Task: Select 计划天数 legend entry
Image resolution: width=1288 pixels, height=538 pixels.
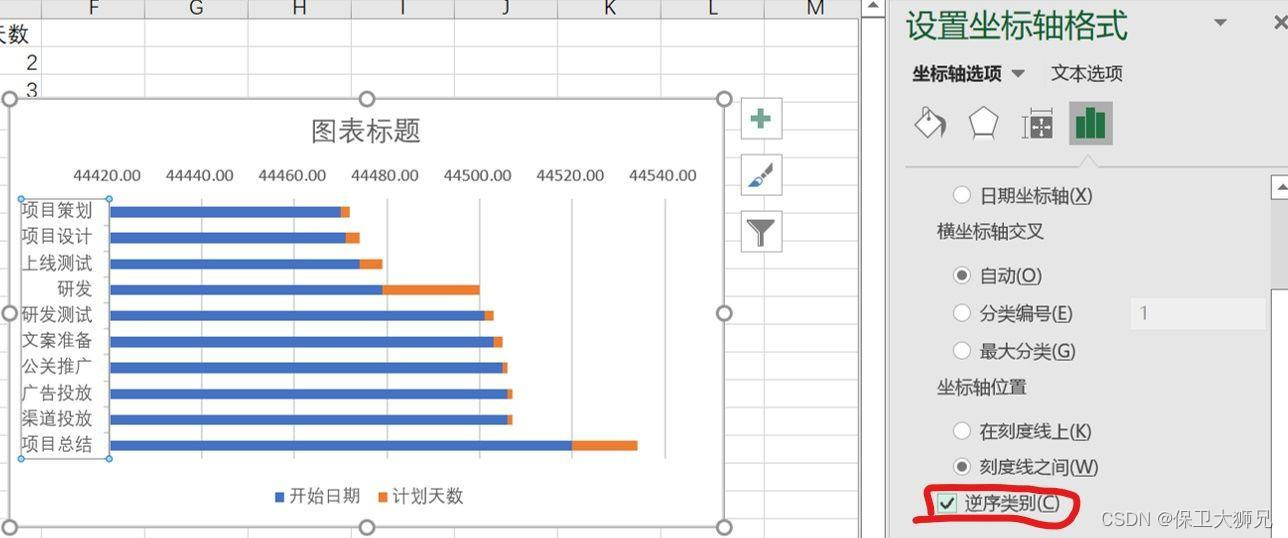Action: (421, 496)
